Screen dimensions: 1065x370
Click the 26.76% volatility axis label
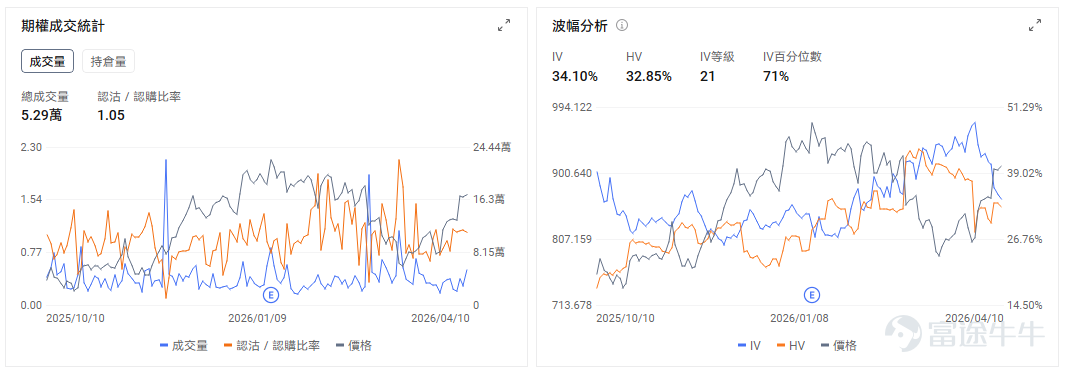[1026, 239]
